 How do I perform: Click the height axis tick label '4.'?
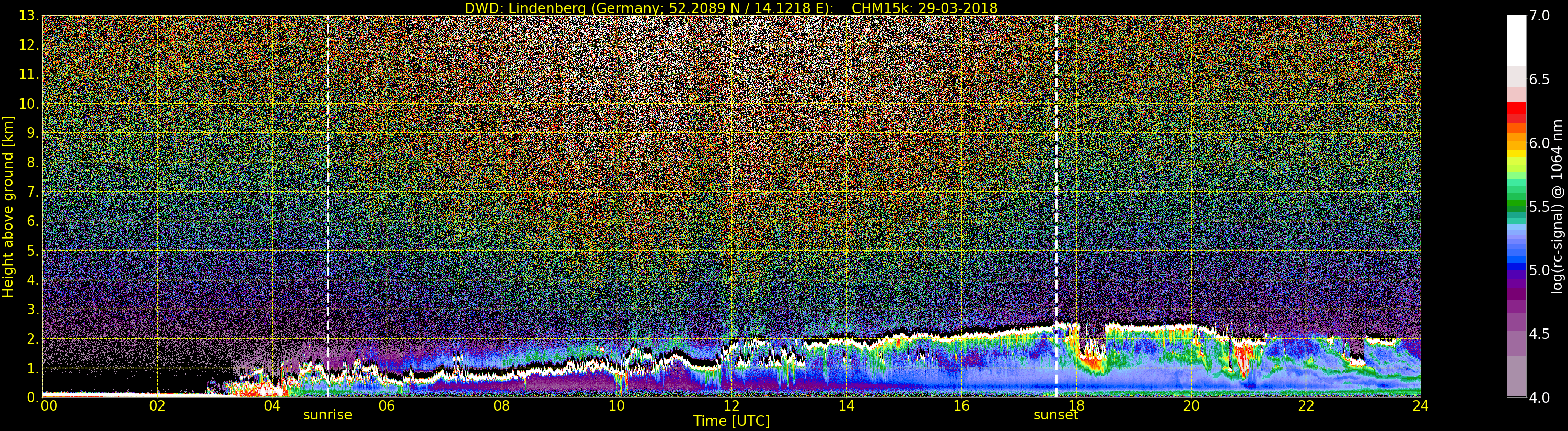[33, 280]
